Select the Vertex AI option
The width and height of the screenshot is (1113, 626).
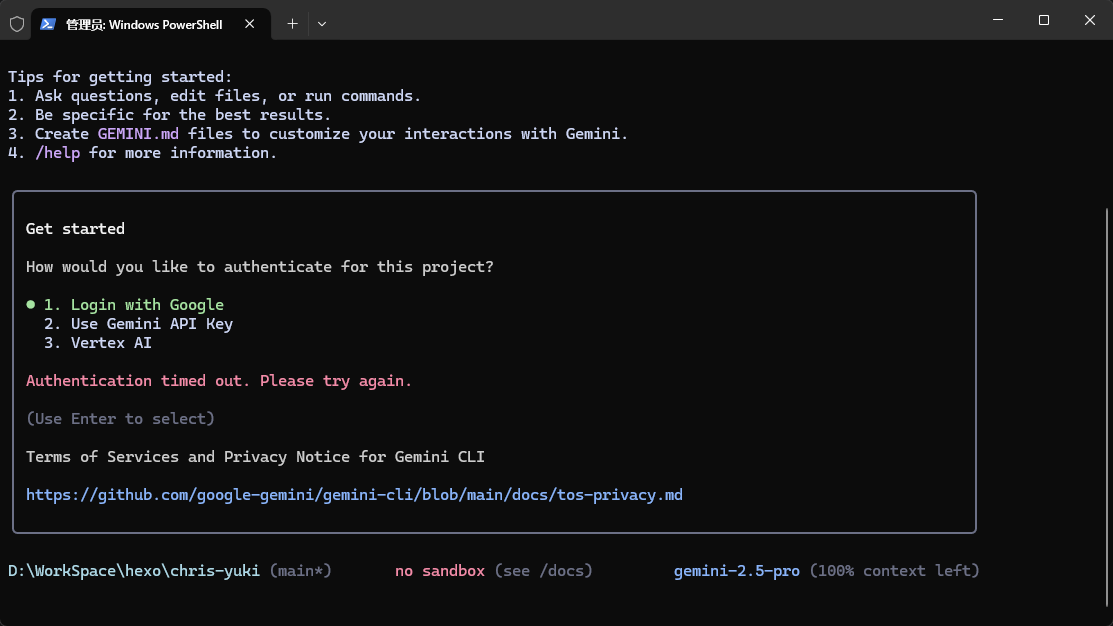[x=110, y=342]
